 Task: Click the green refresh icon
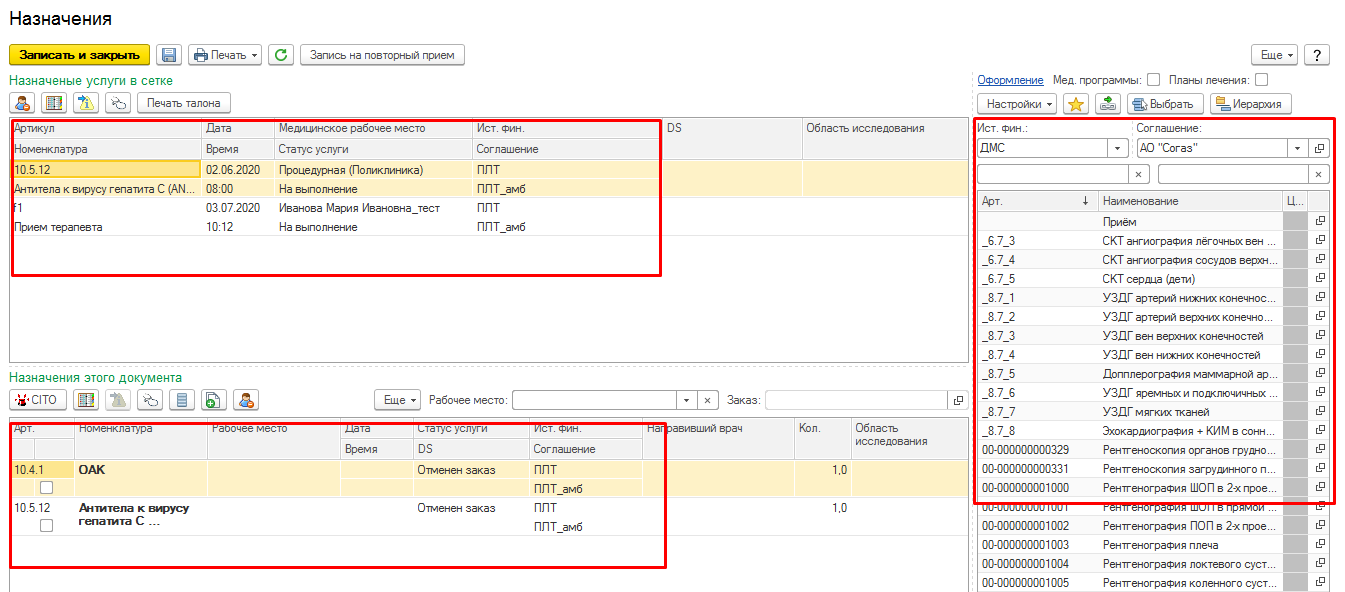coord(281,55)
